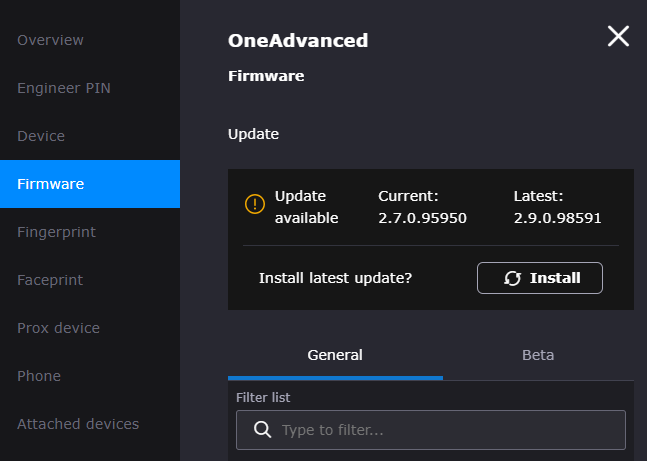The width and height of the screenshot is (647, 461).
Task: Close the OneAdvanced panel with X
Action: (618, 37)
